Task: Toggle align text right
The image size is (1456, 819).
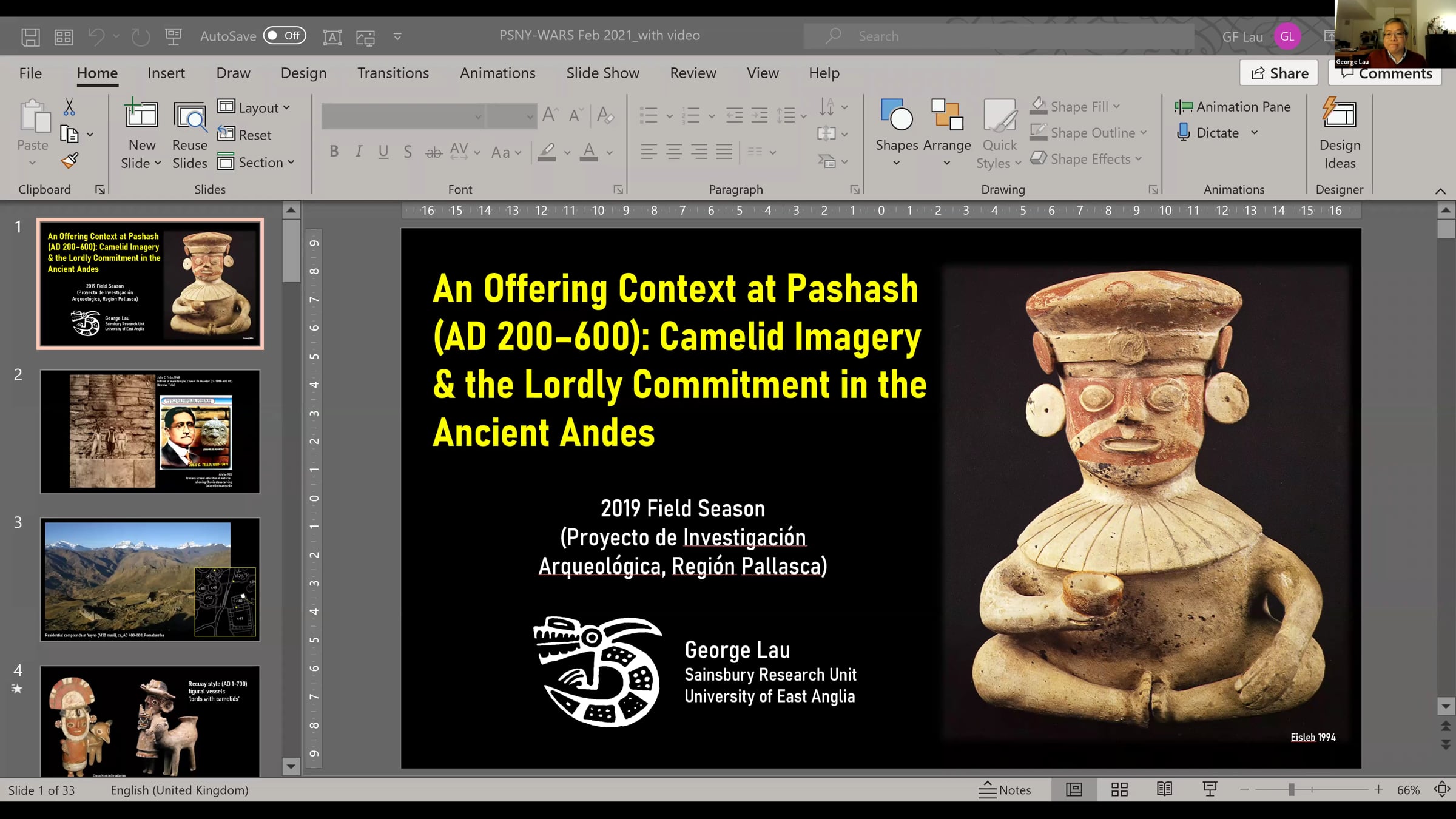Action: coord(699,152)
